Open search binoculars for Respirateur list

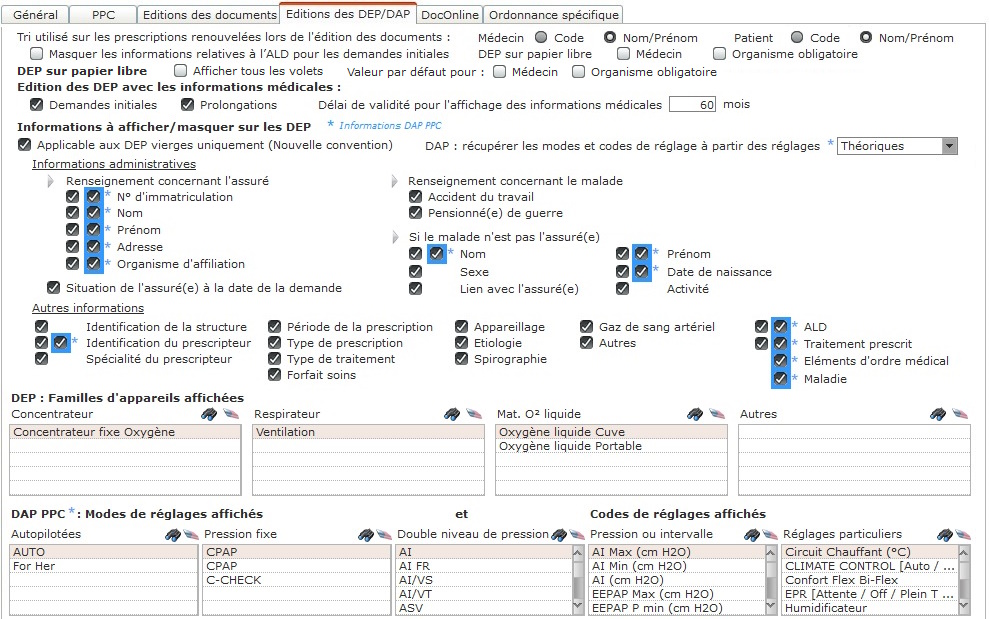452,414
